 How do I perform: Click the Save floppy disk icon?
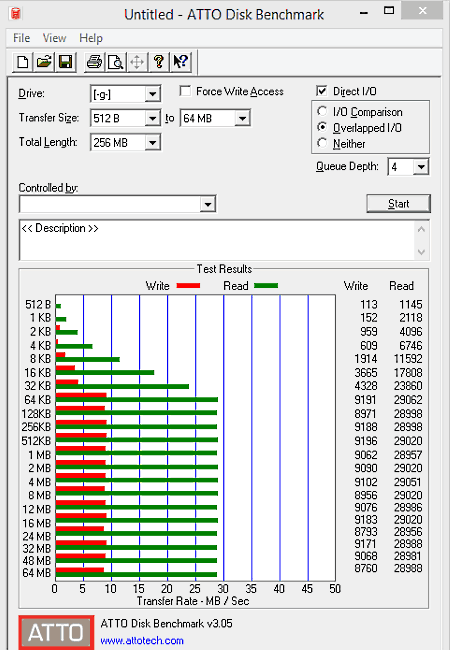[x=65, y=62]
